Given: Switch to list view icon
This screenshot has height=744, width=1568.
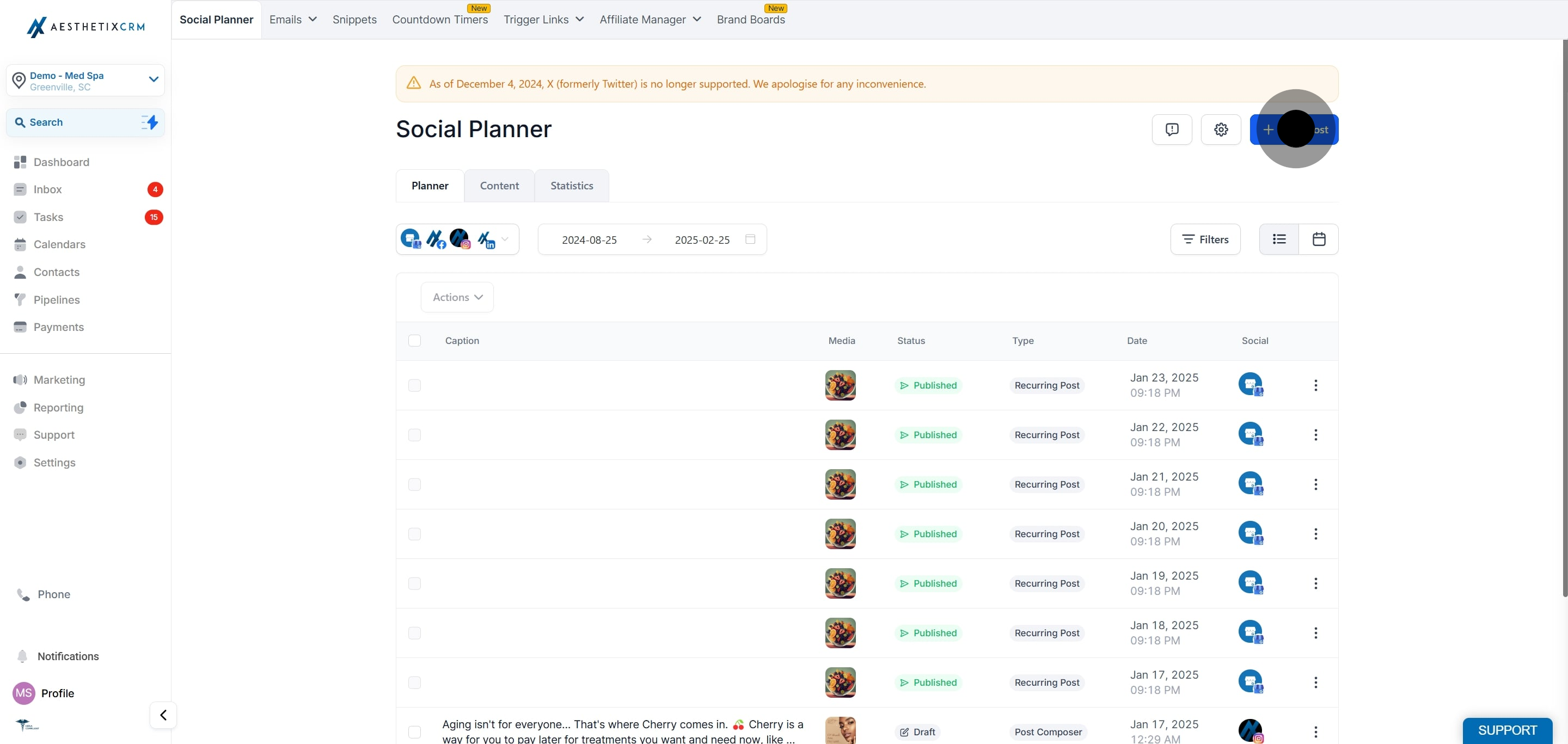Looking at the screenshot, I should pos(1279,239).
